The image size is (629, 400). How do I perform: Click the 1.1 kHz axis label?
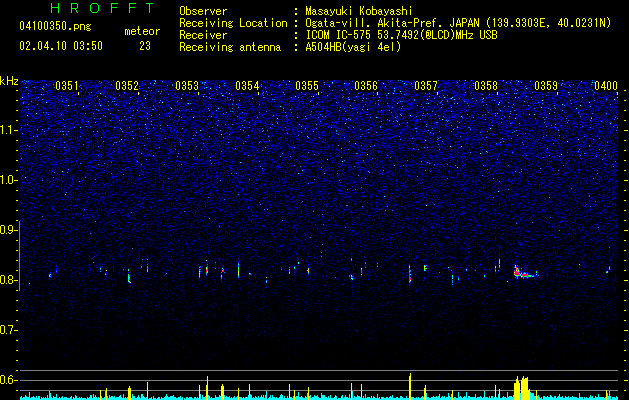coord(8,130)
